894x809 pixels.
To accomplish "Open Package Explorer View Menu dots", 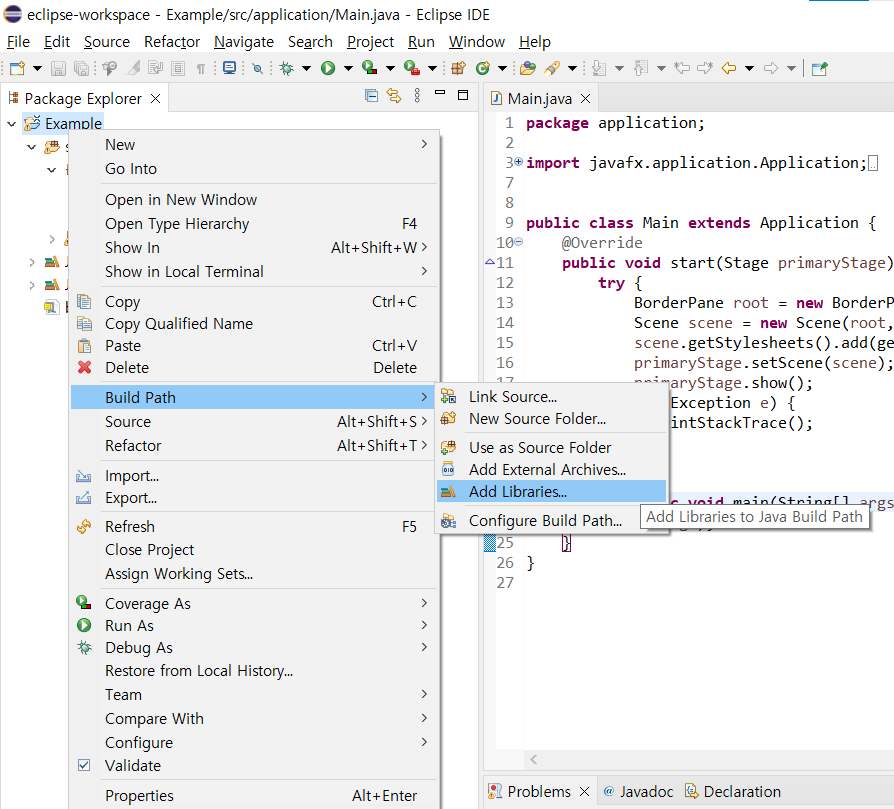I will 417,96.
